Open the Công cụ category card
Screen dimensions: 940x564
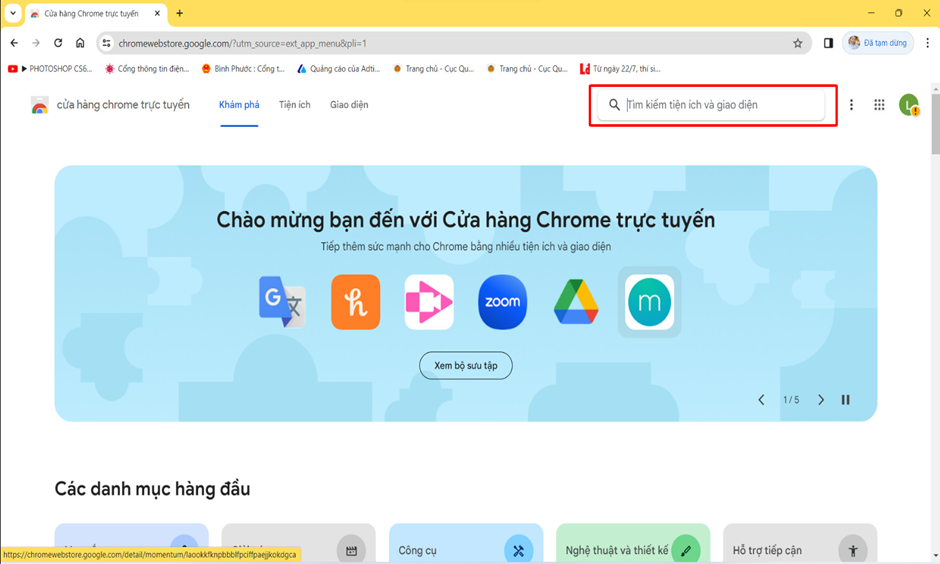[466, 544]
